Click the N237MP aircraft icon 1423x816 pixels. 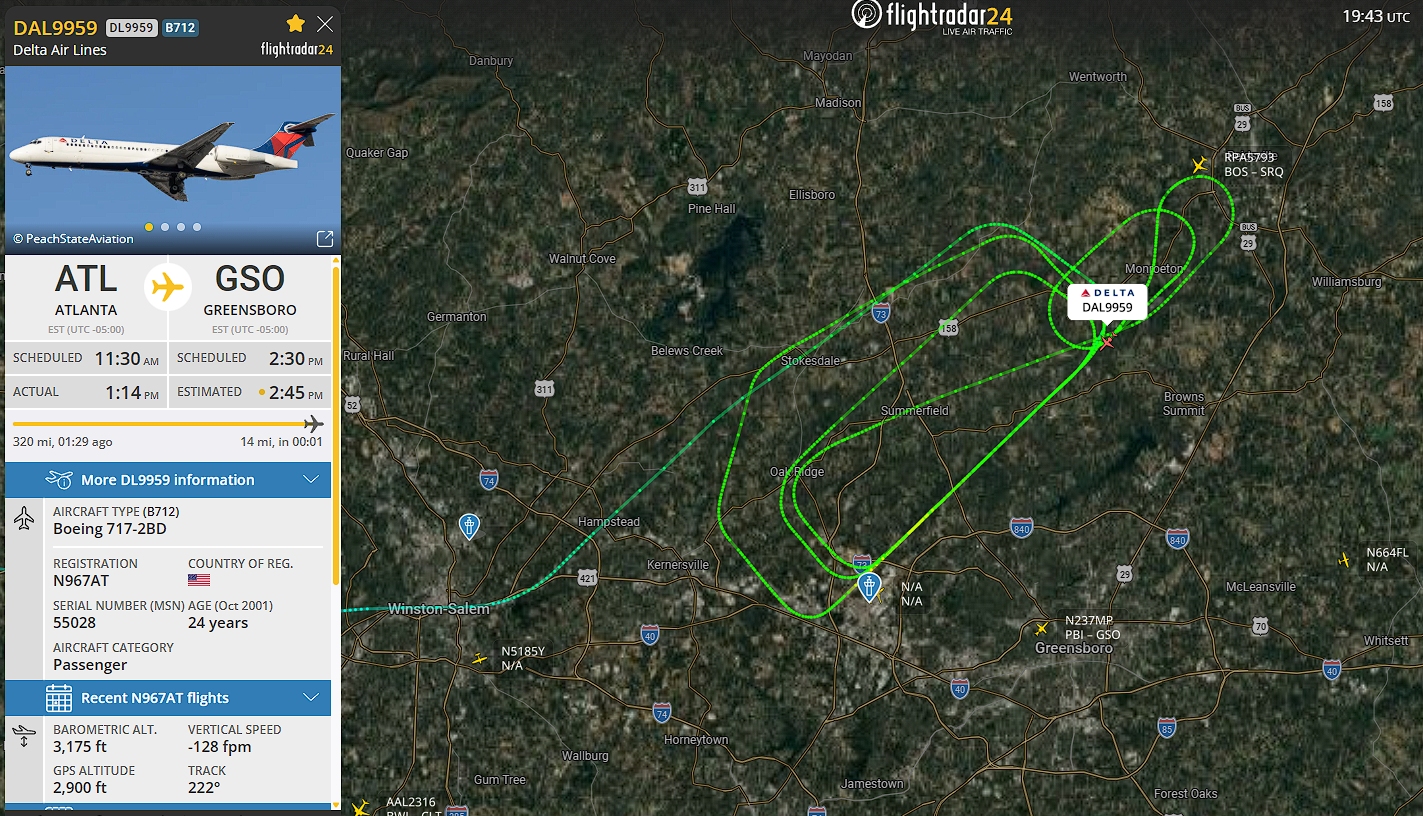click(1042, 628)
